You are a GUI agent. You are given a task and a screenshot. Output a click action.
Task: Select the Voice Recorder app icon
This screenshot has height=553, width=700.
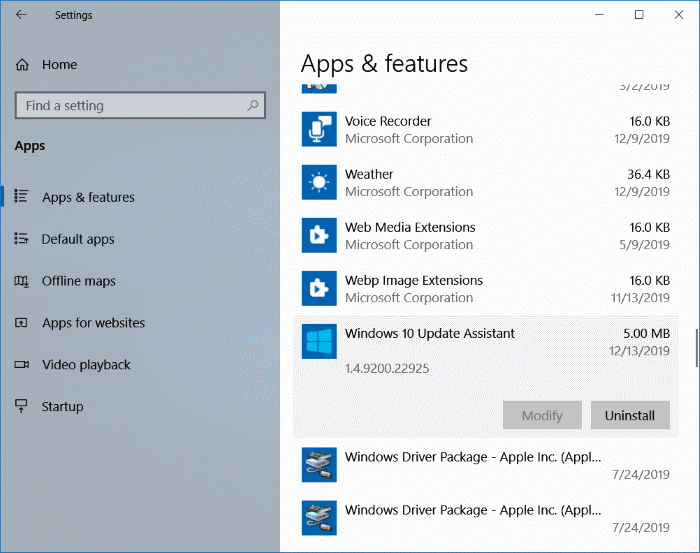(319, 129)
